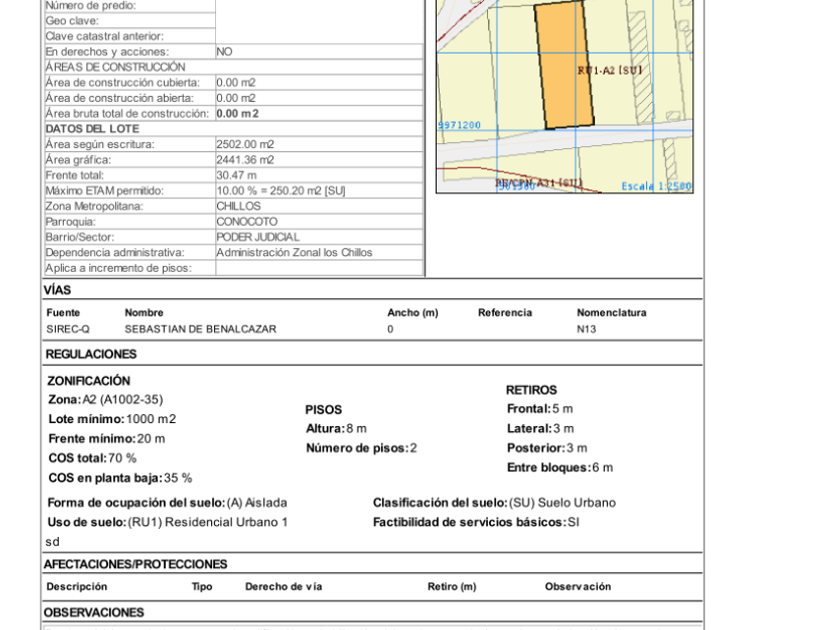
Task: Select the Zona A2 (A1002-35) zoning text
Action: click(x=105, y=399)
